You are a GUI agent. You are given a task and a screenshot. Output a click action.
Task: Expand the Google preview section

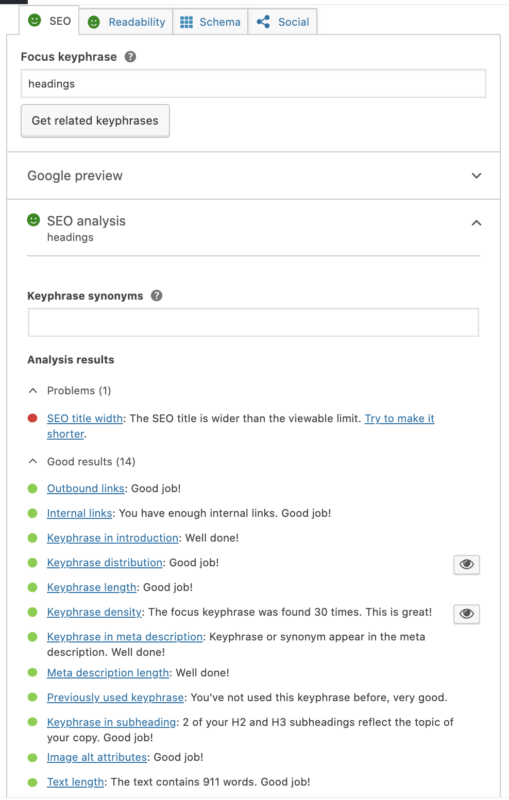pos(253,176)
